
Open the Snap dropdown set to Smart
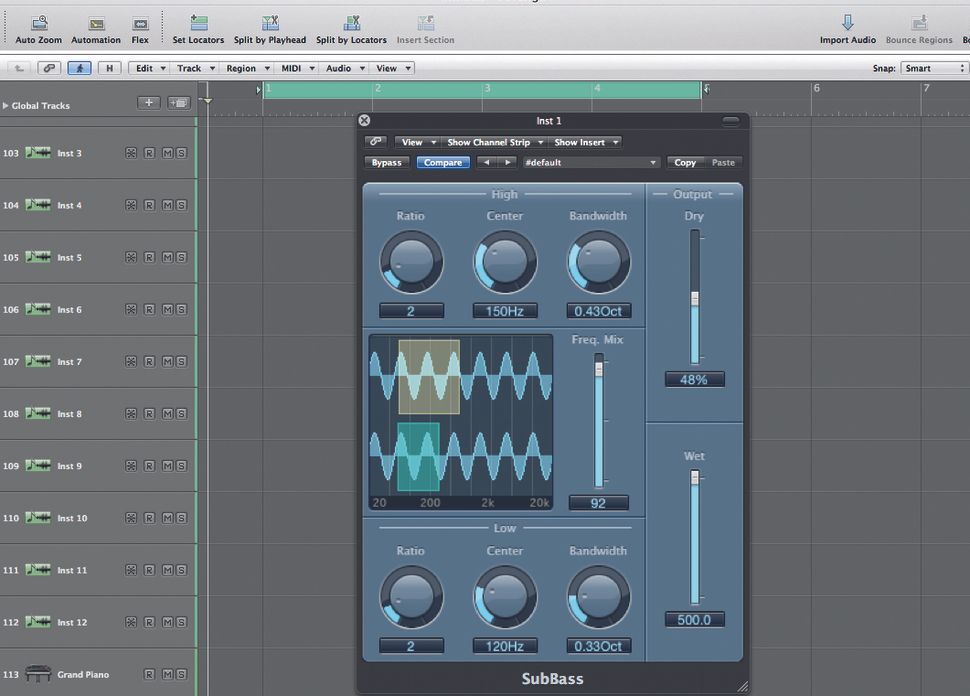click(x=933, y=68)
